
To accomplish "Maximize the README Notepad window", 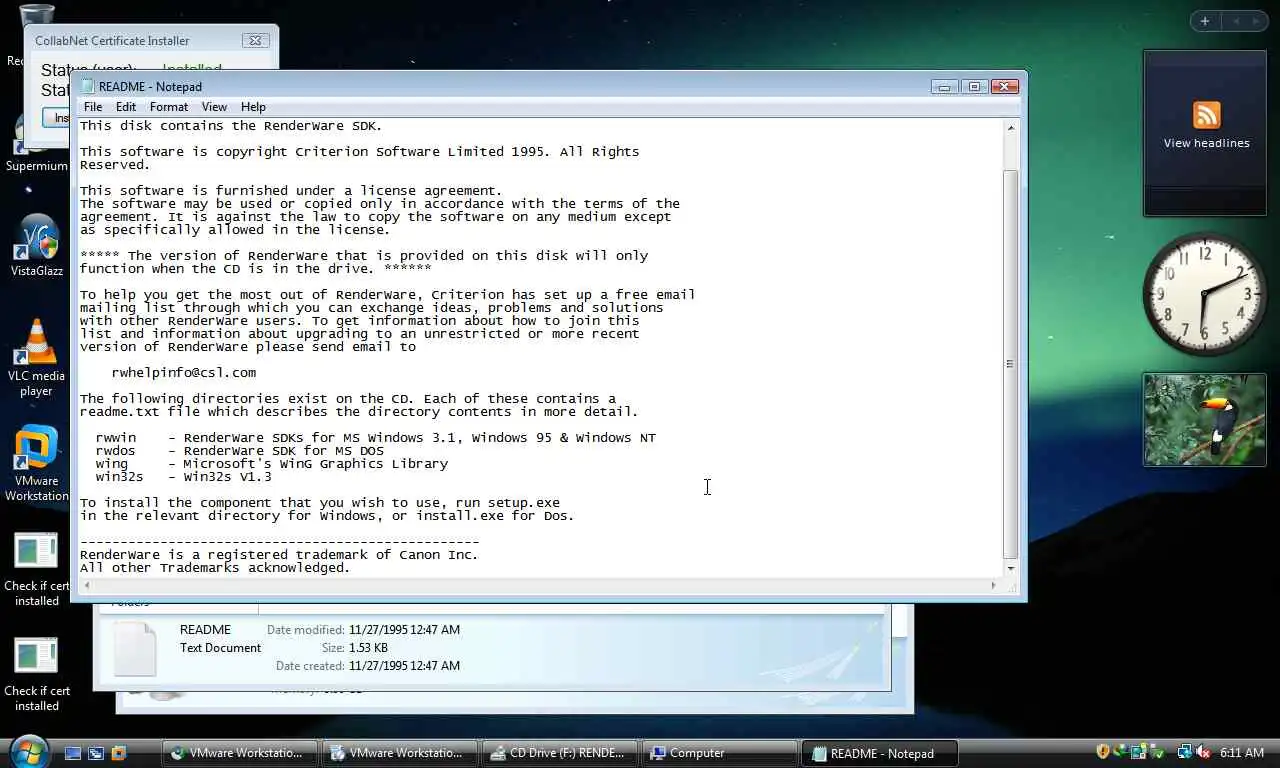I will pyautogui.click(x=974, y=87).
